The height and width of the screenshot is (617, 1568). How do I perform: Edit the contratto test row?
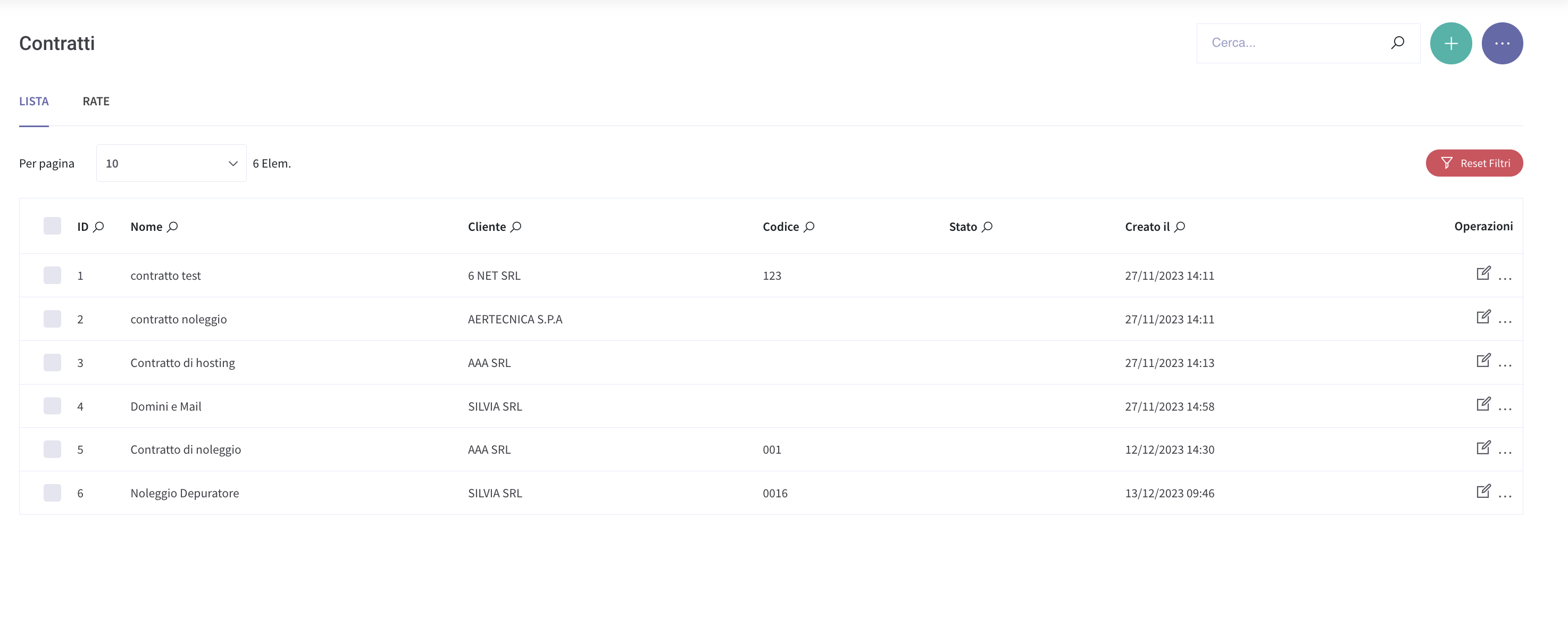coord(1483,273)
